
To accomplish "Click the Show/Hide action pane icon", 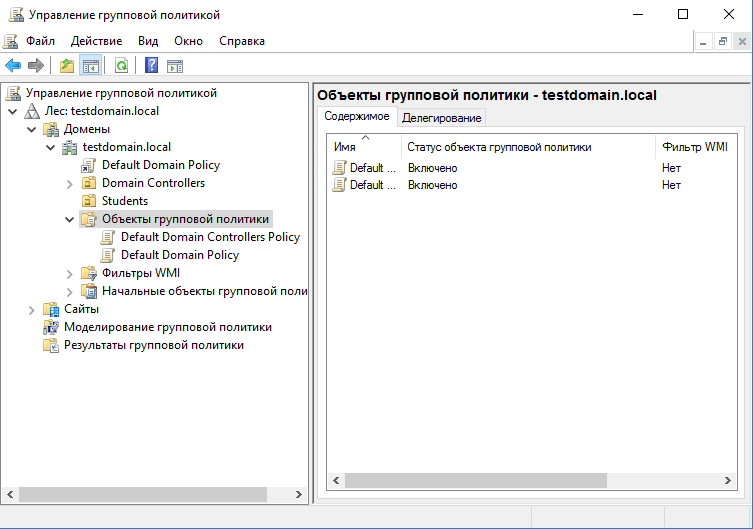I will (175, 66).
